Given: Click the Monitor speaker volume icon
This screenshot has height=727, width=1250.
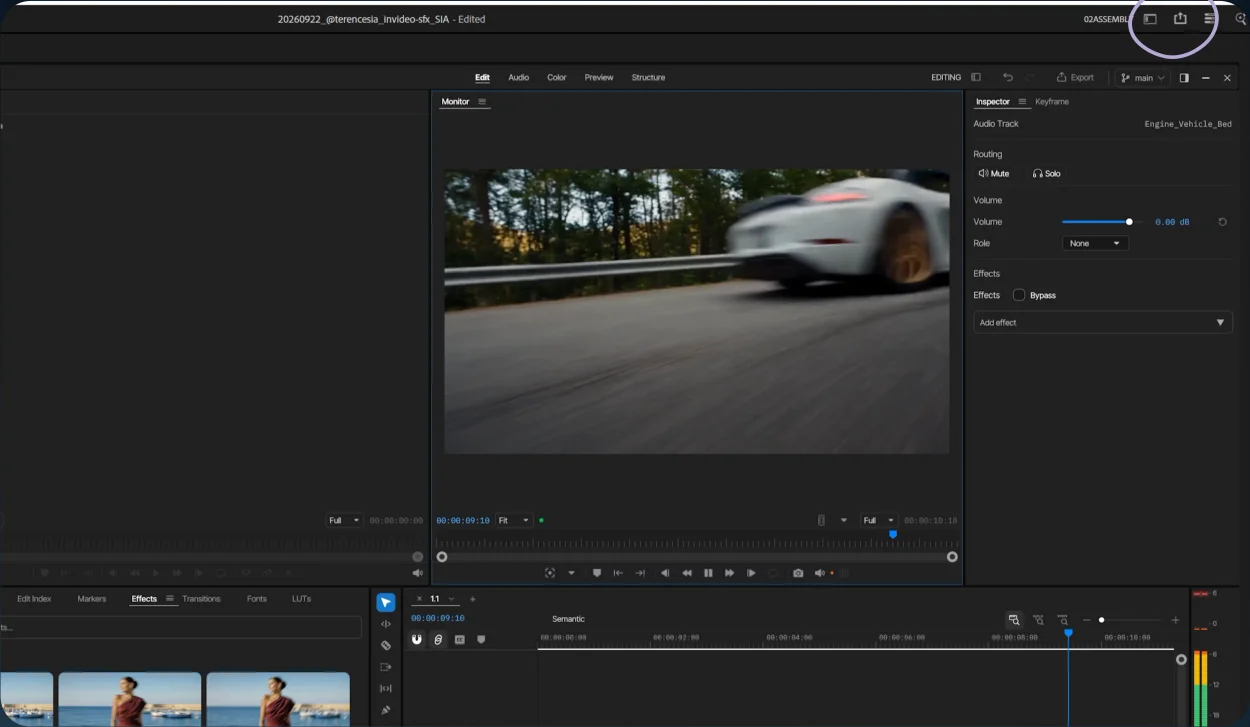Looking at the screenshot, I should pos(819,573).
